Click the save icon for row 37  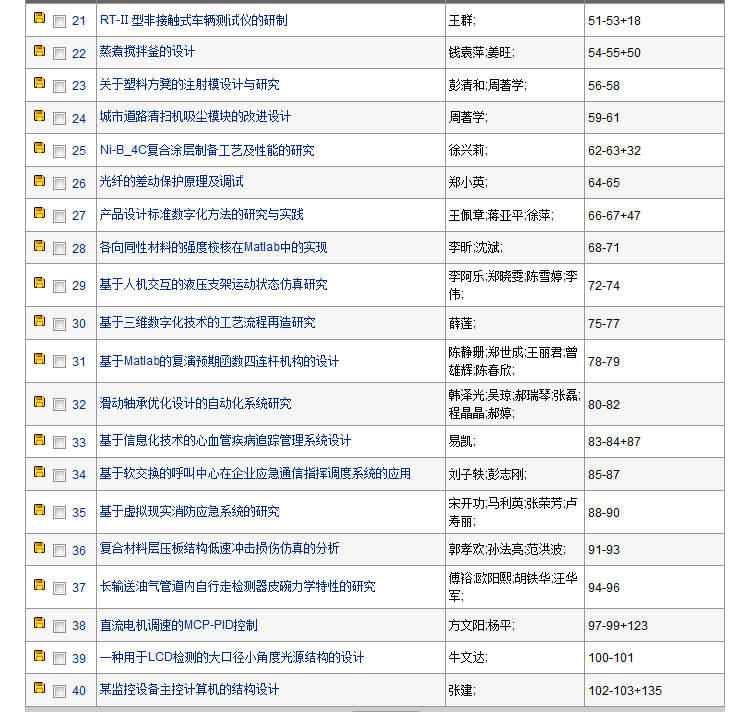tap(40, 585)
